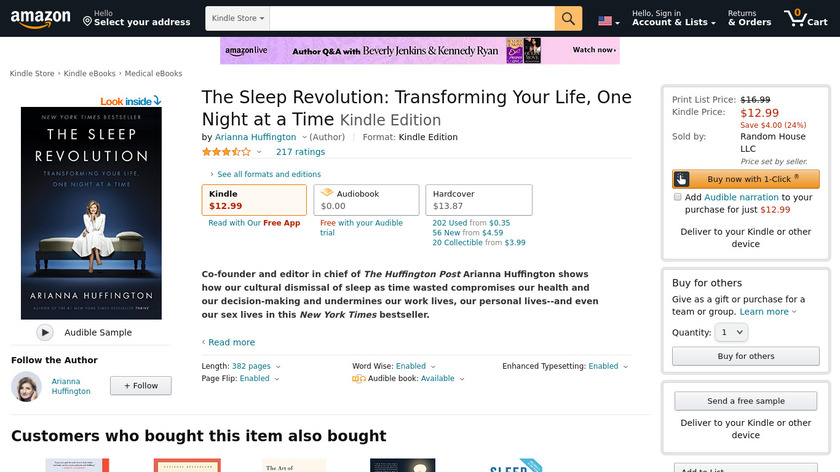The width and height of the screenshot is (840, 472).
Task: Click Arianna Huffington's author photo
Action: point(26,386)
